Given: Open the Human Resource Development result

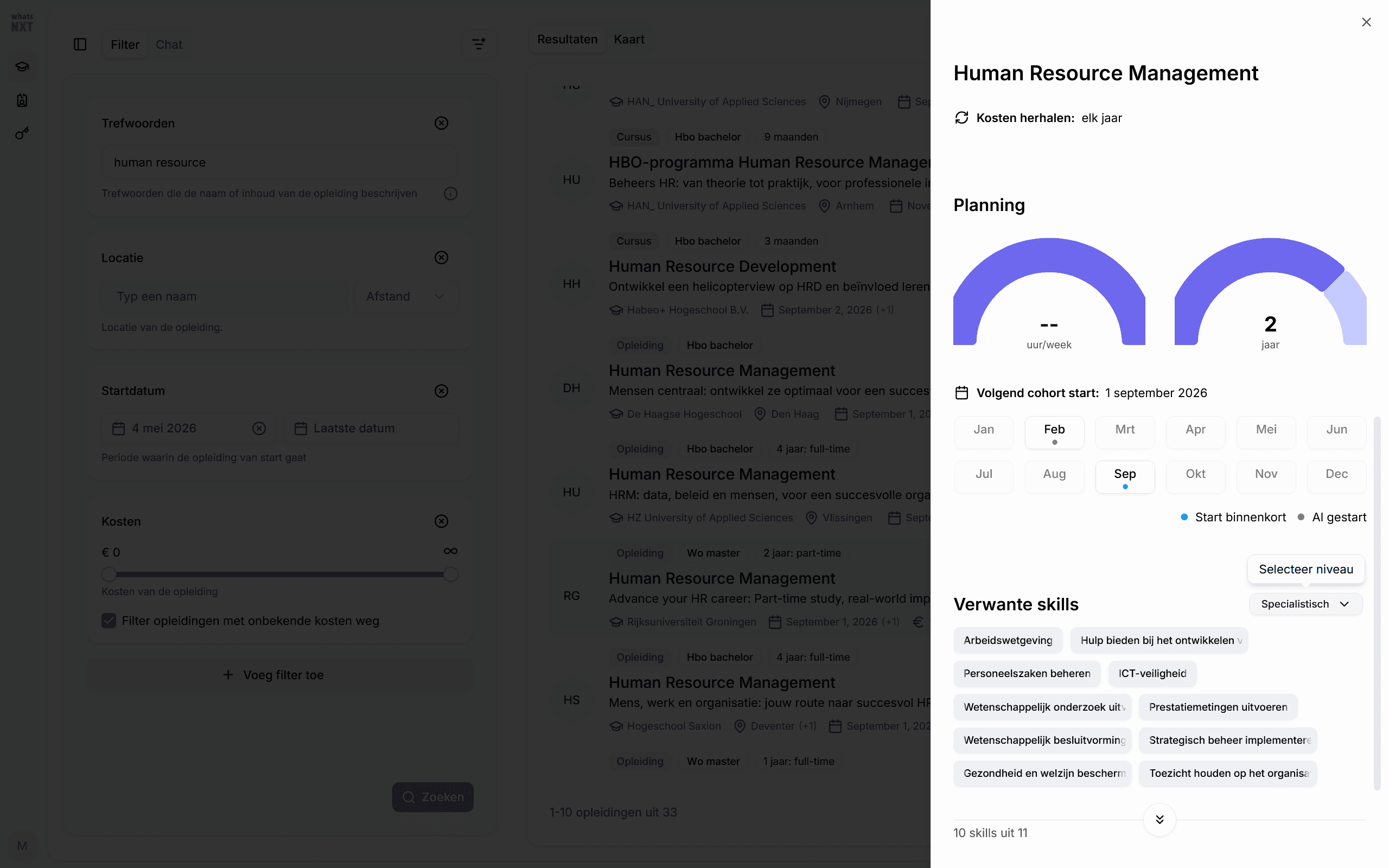Looking at the screenshot, I should (722, 266).
